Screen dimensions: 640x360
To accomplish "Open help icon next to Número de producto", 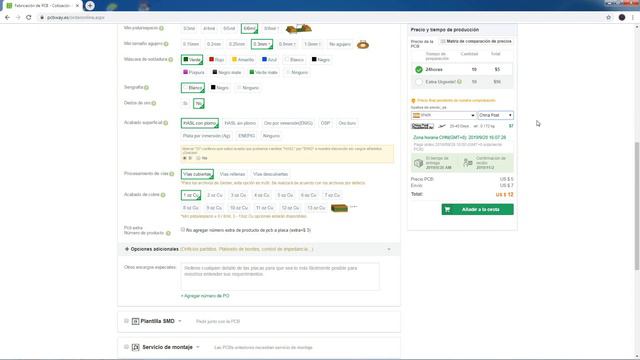I will point(168,233).
